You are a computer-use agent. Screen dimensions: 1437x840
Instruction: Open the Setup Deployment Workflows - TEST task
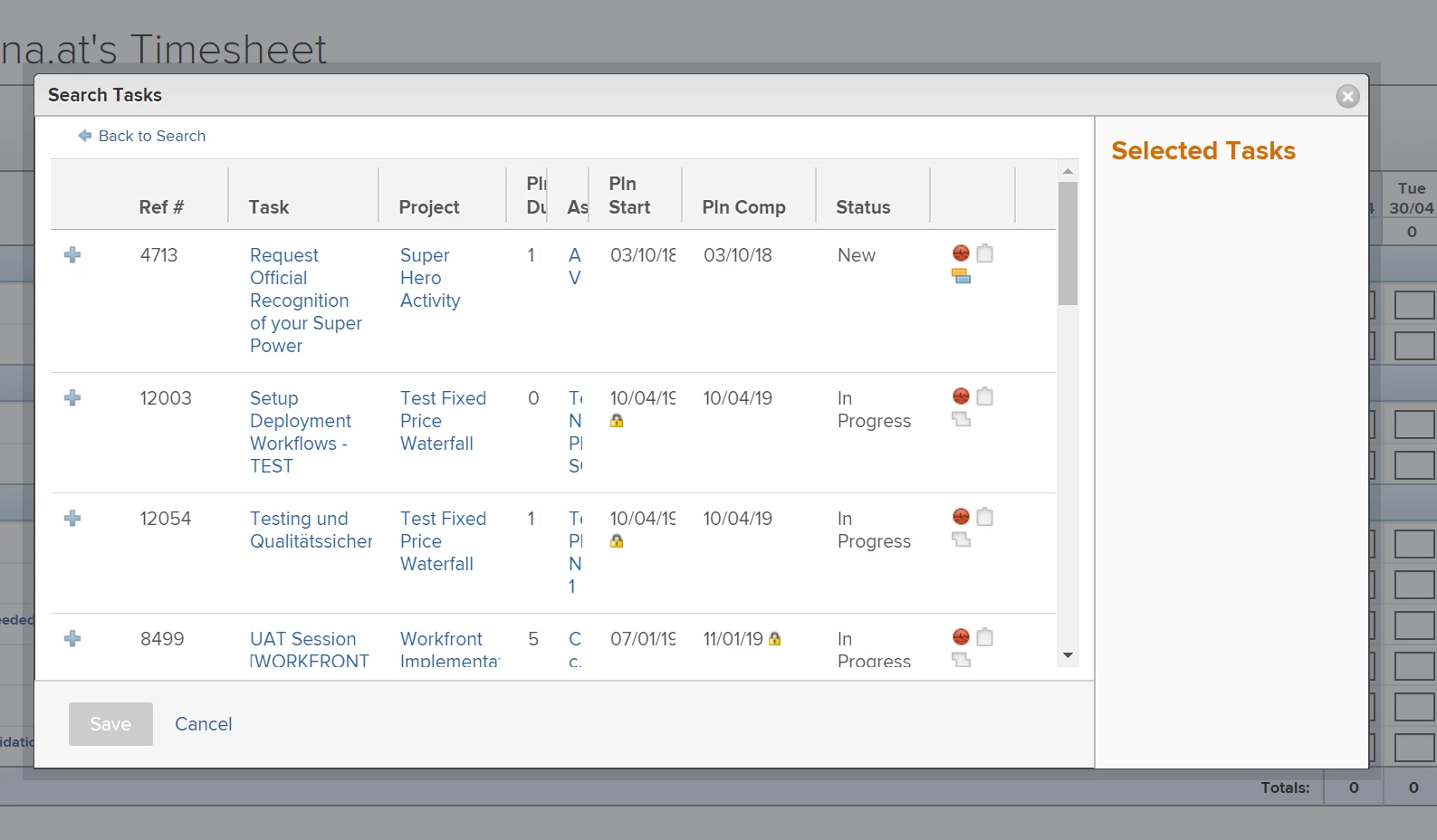(301, 432)
